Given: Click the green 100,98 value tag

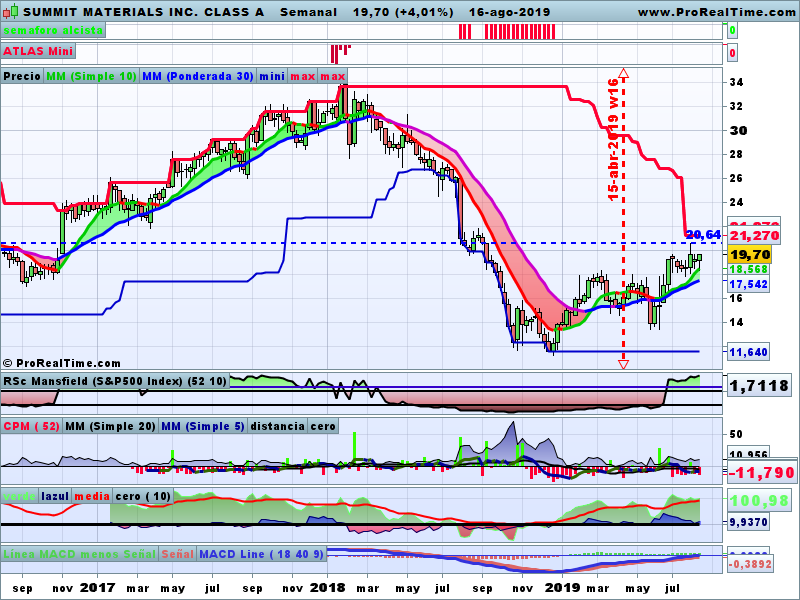Looking at the screenshot, I should point(760,501).
